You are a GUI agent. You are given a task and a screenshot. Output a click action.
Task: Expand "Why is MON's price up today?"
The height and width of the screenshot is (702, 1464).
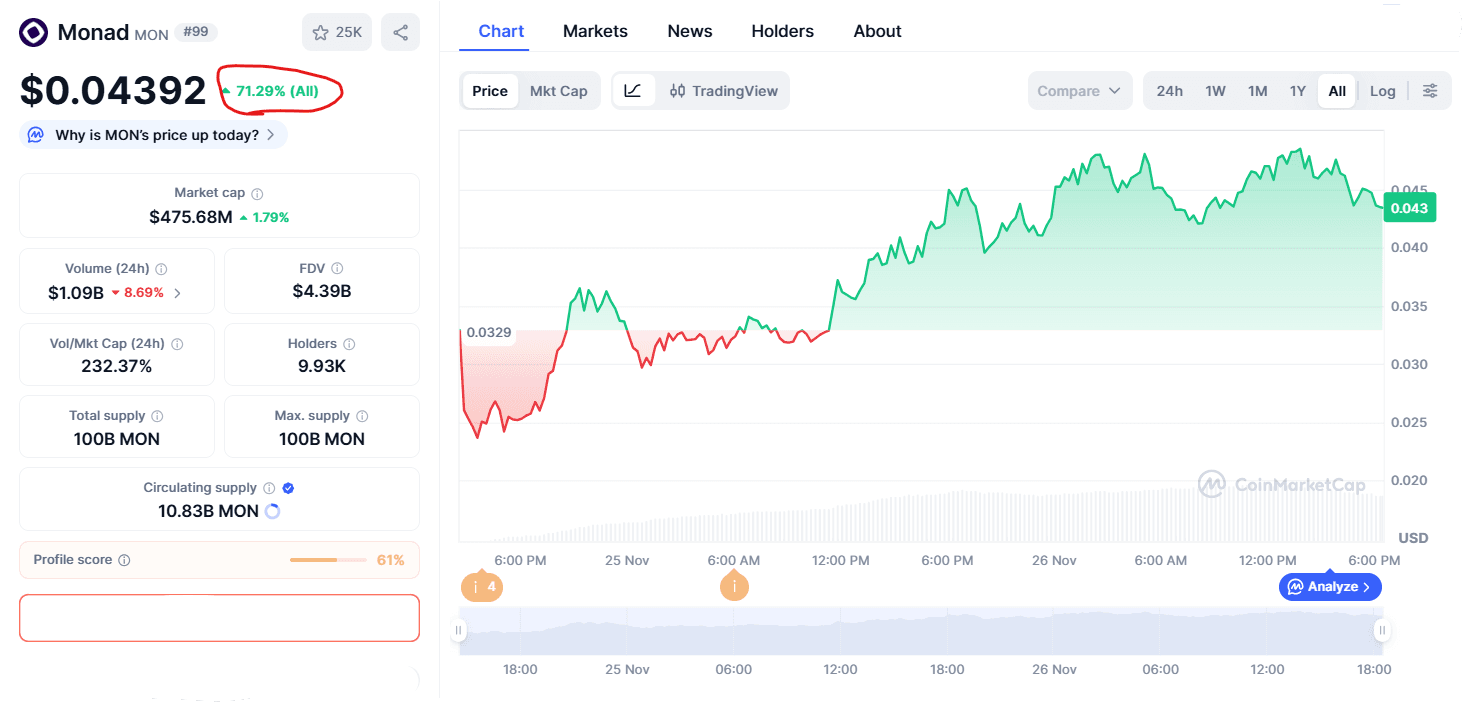[x=154, y=135]
